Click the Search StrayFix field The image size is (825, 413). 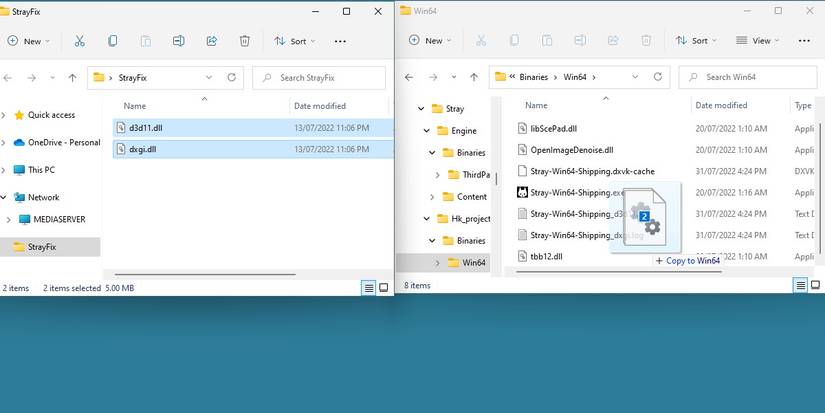[319, 78]
